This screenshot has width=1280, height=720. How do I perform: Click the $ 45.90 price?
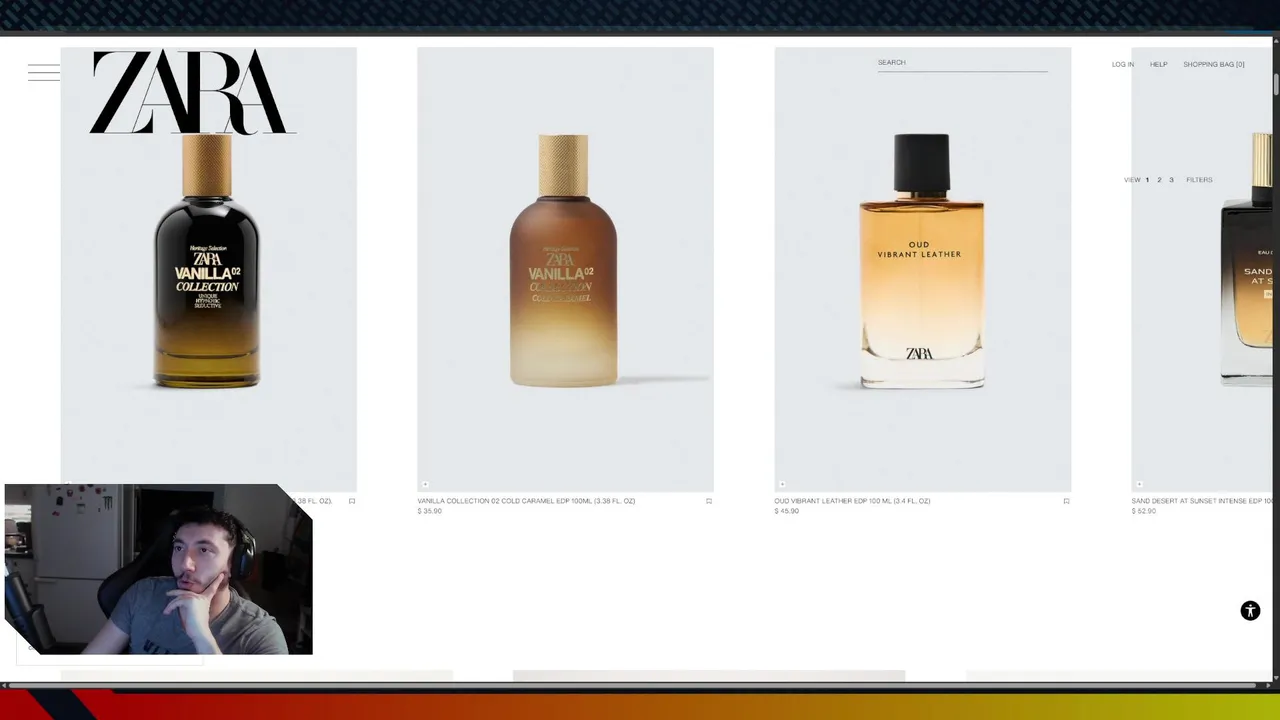(x=786, y=511)
